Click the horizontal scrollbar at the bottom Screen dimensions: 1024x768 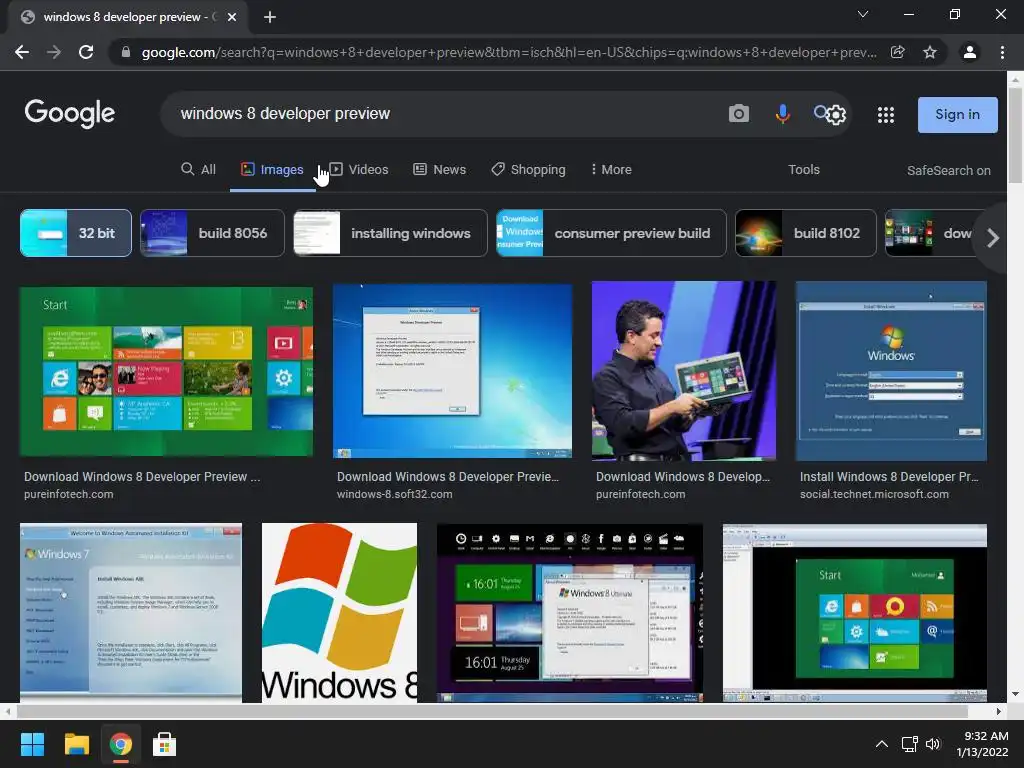492,711
